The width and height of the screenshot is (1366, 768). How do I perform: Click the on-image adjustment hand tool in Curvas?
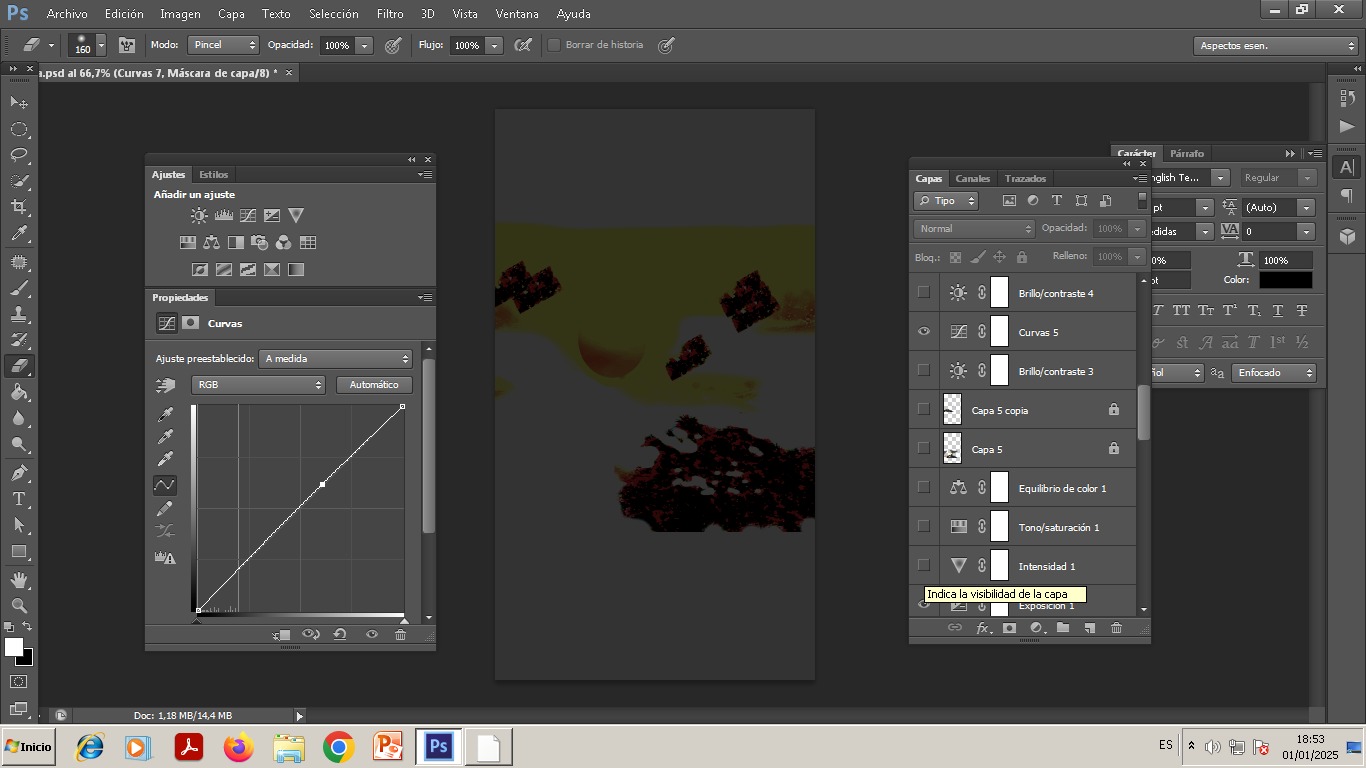point(165,385)
